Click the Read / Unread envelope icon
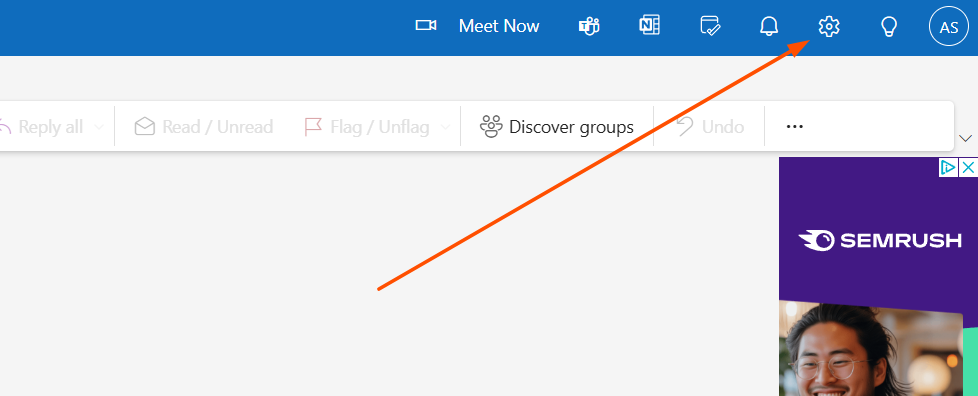 click(145, 127)
